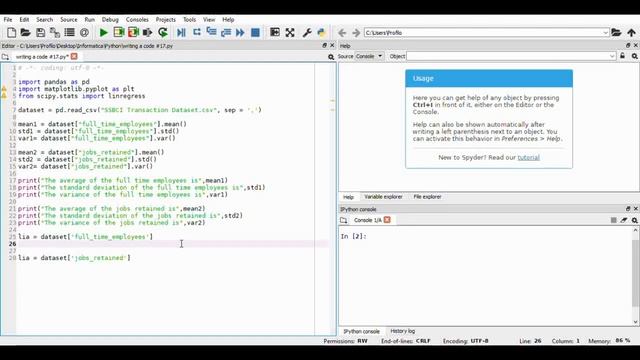Start debugging with the debug file icon
The image size is (640, 360).
[181, 33]
